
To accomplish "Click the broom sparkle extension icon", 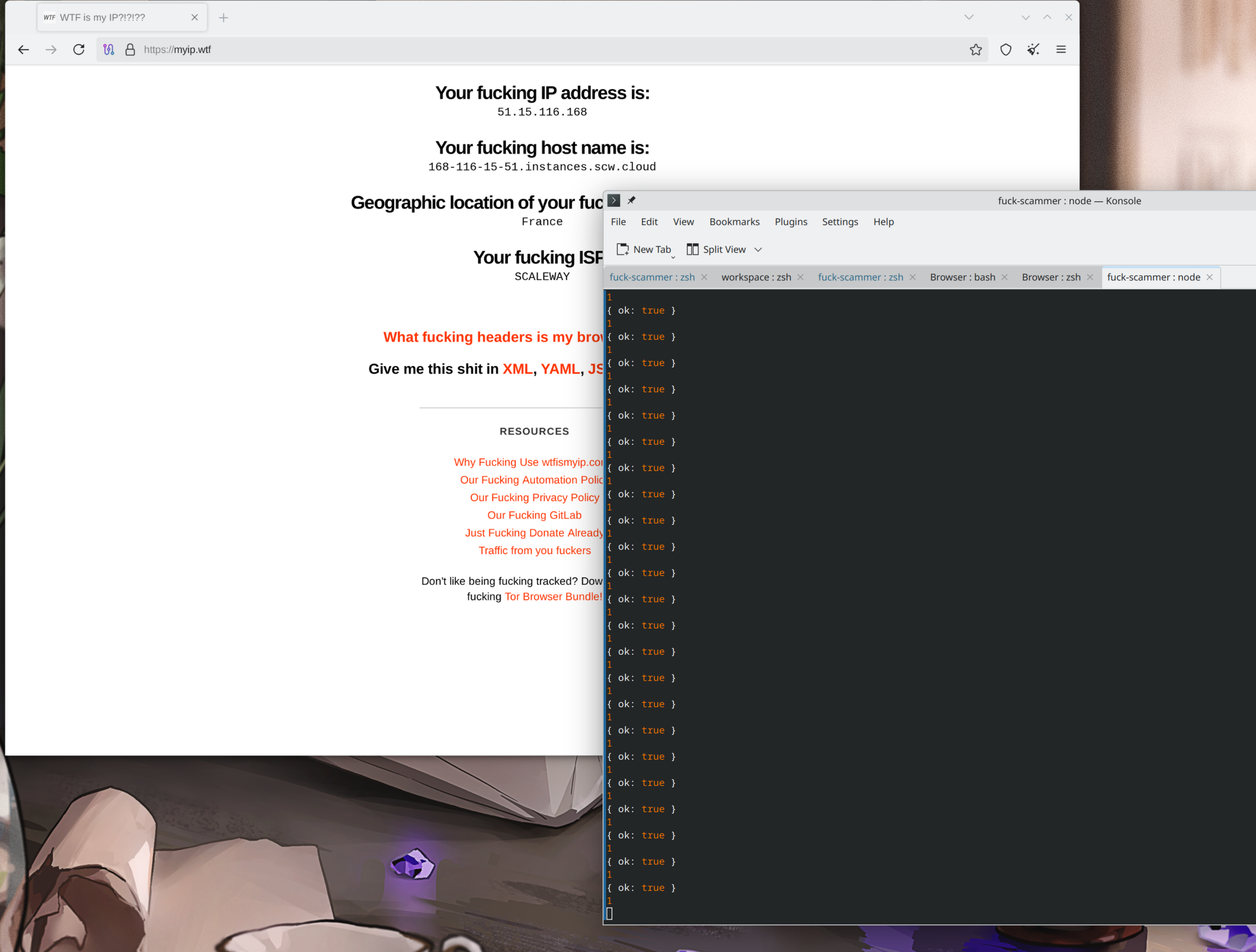I will pyautogui.click(x=1033, y=50).
